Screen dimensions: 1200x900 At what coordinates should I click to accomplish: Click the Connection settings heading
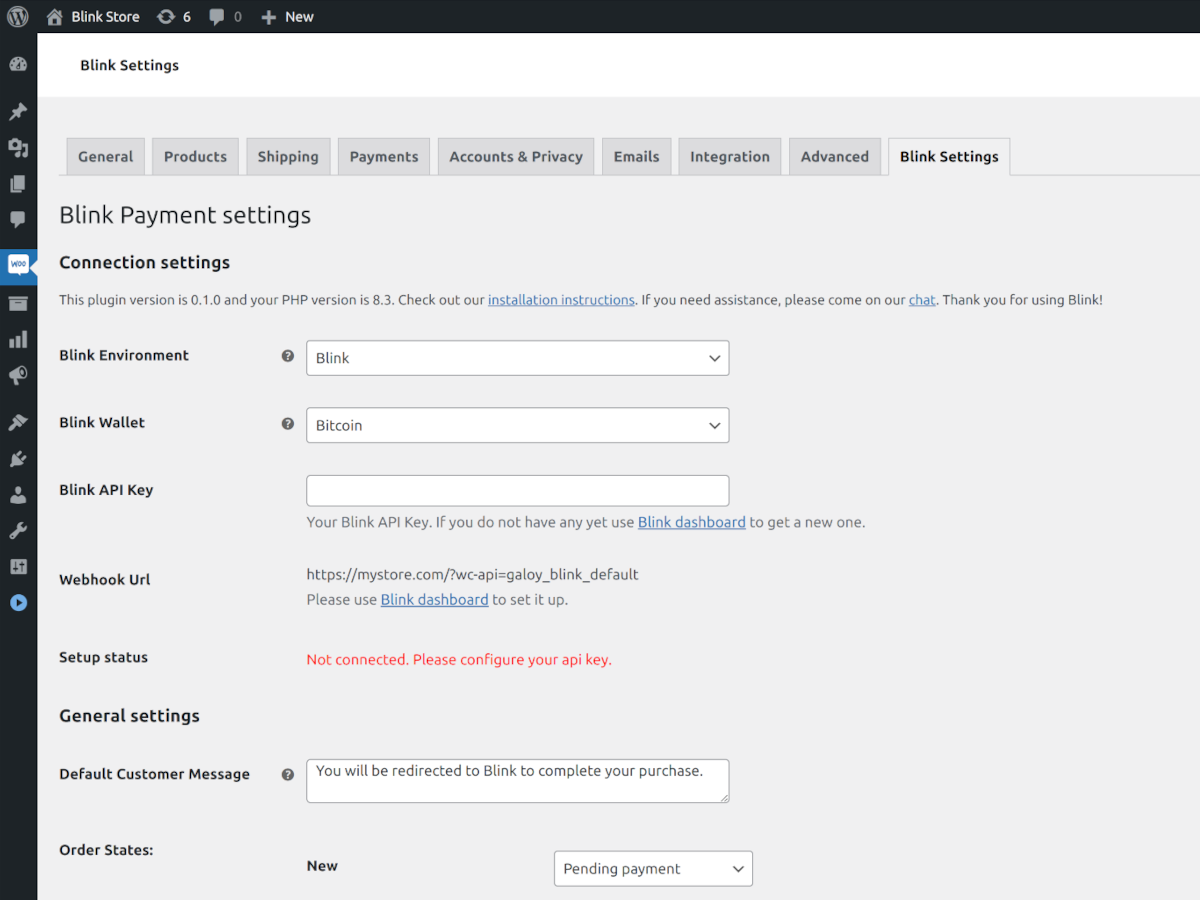tap(144, 262)
